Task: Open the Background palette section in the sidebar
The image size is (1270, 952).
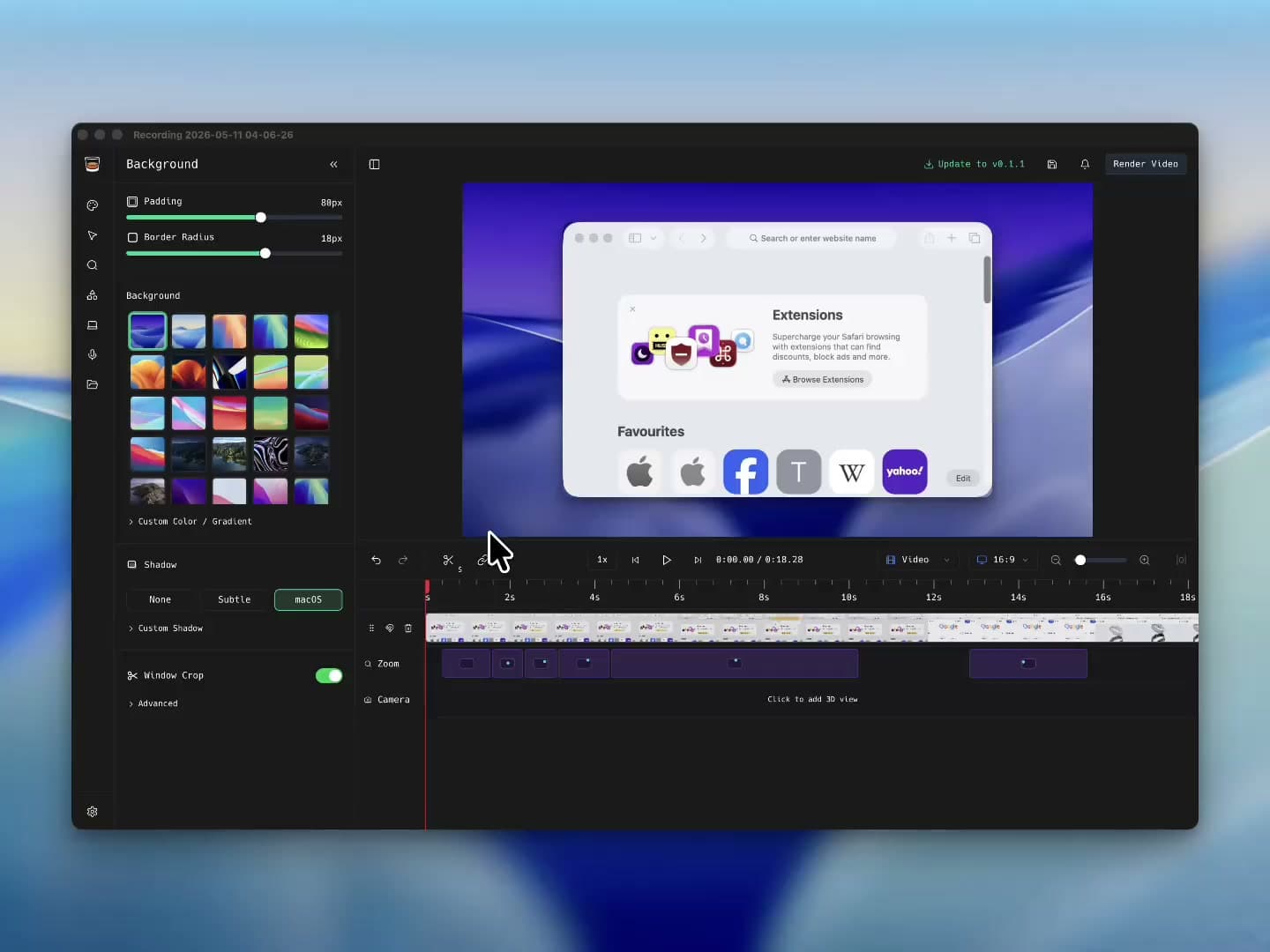Action: (x=92, y=205)
